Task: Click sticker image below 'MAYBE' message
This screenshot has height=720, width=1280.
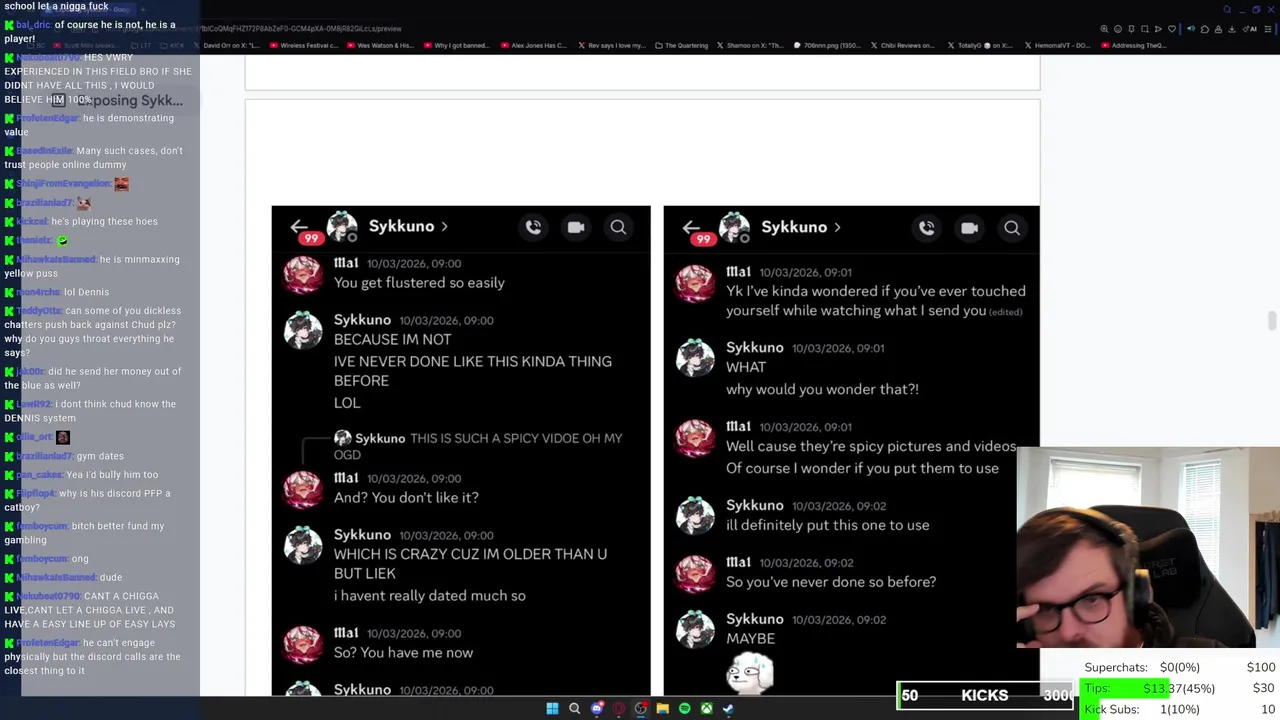Action: 750,673
